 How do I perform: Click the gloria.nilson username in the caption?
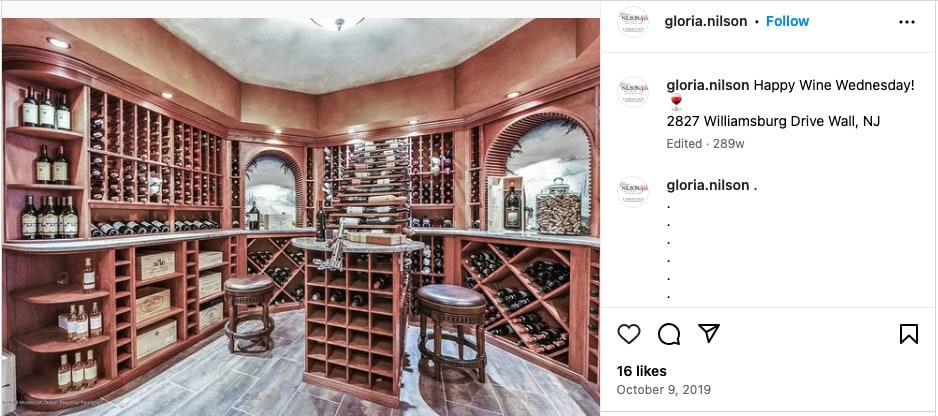click(708, 85)
